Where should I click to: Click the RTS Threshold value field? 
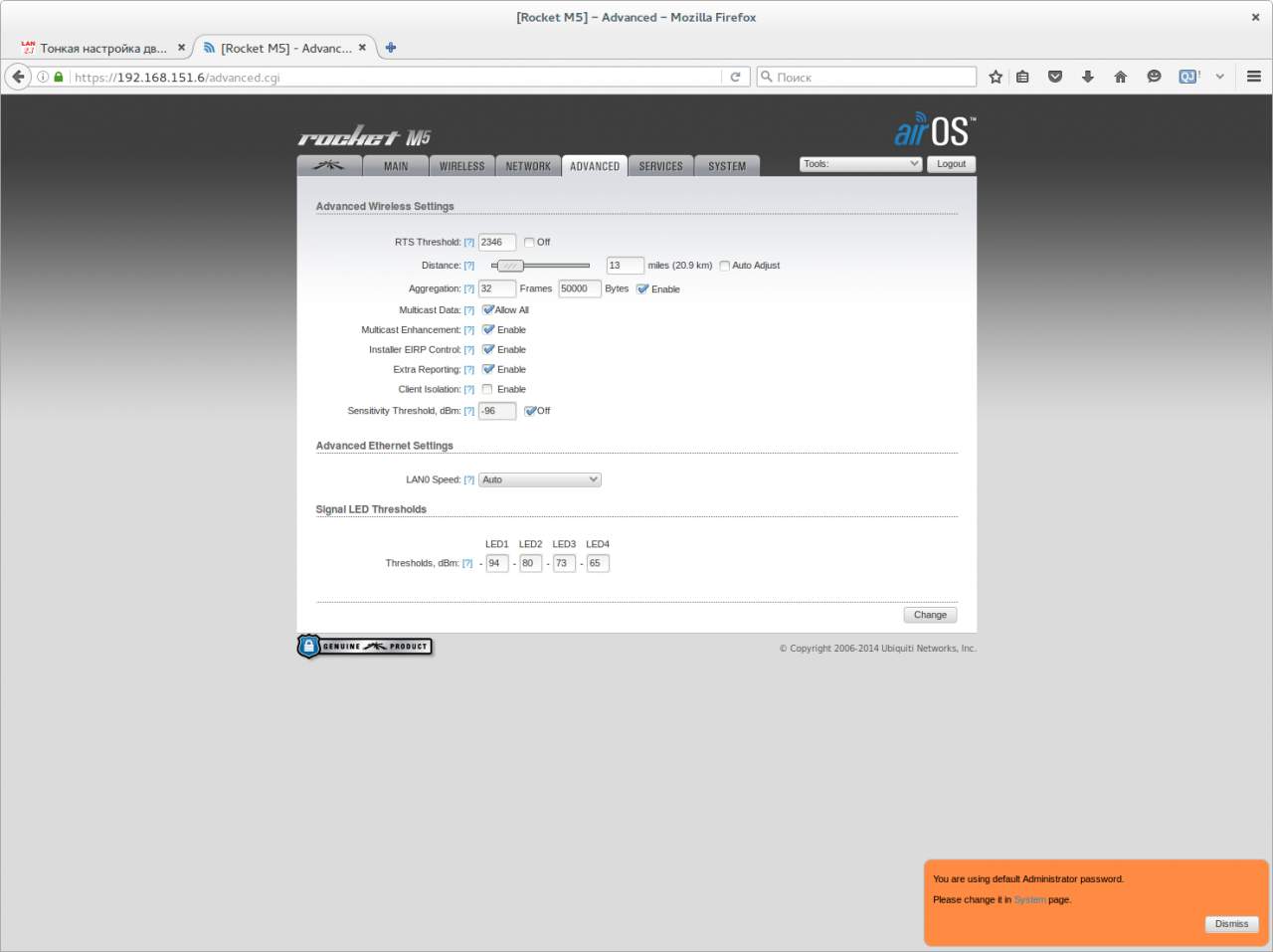point(497,242)
